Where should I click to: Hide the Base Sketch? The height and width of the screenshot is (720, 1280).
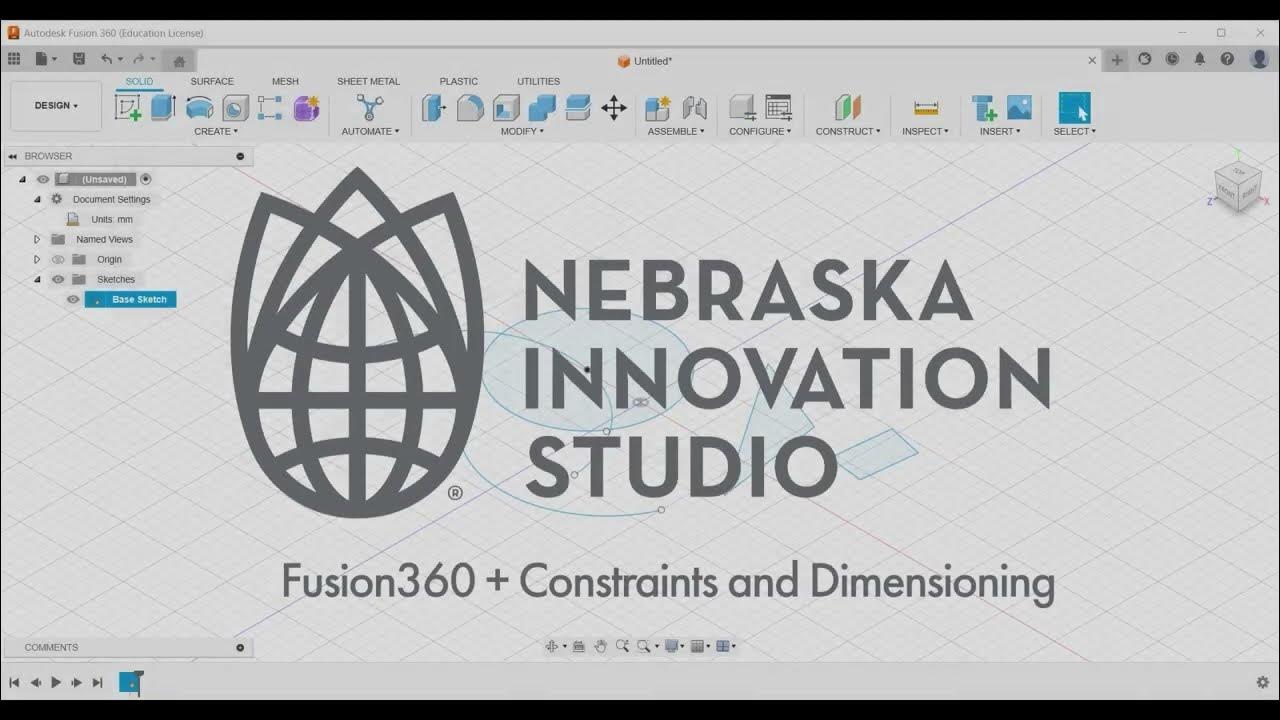pyautogui.click(x=73, y=300)
